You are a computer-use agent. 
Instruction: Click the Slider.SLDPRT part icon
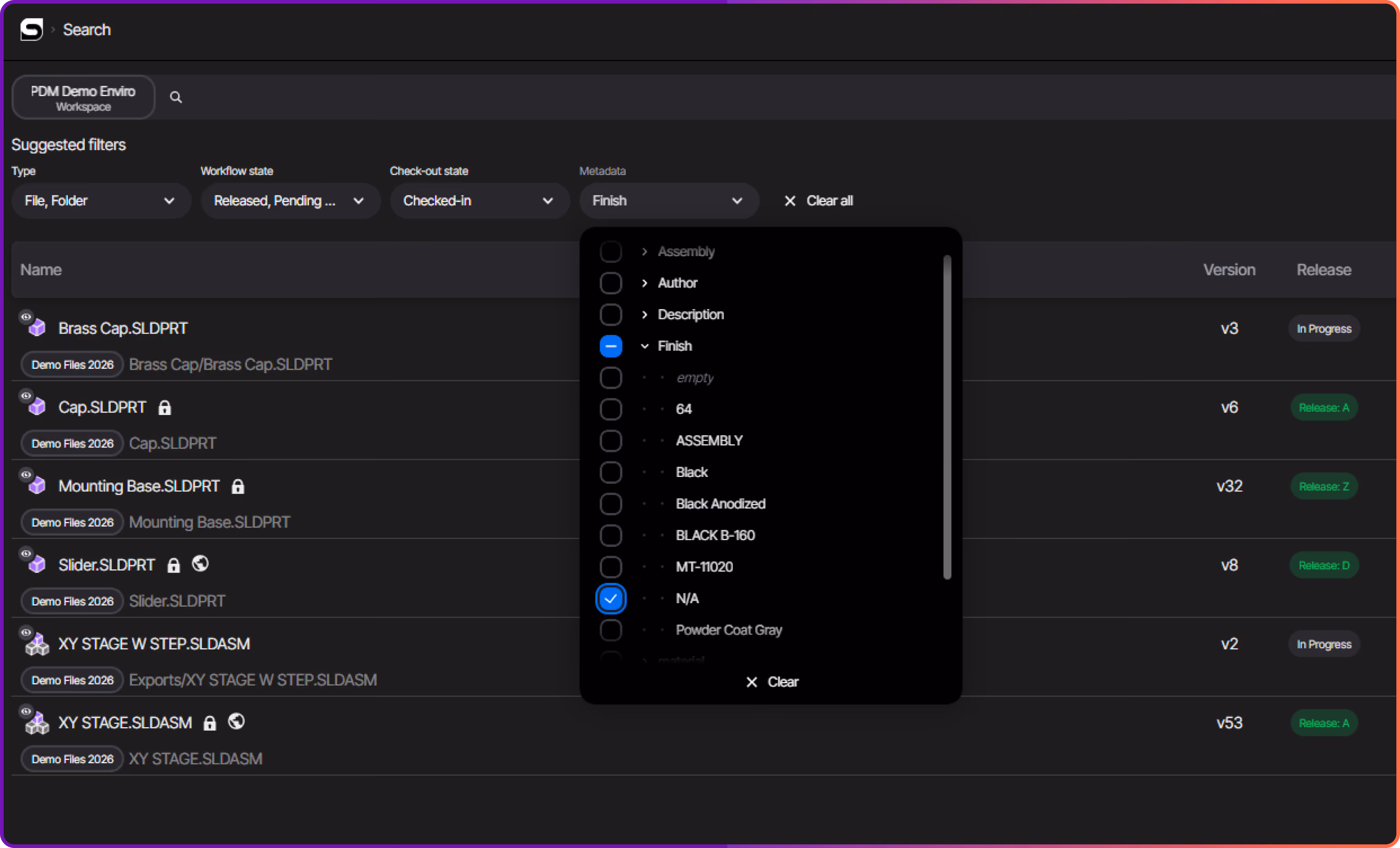38,565
